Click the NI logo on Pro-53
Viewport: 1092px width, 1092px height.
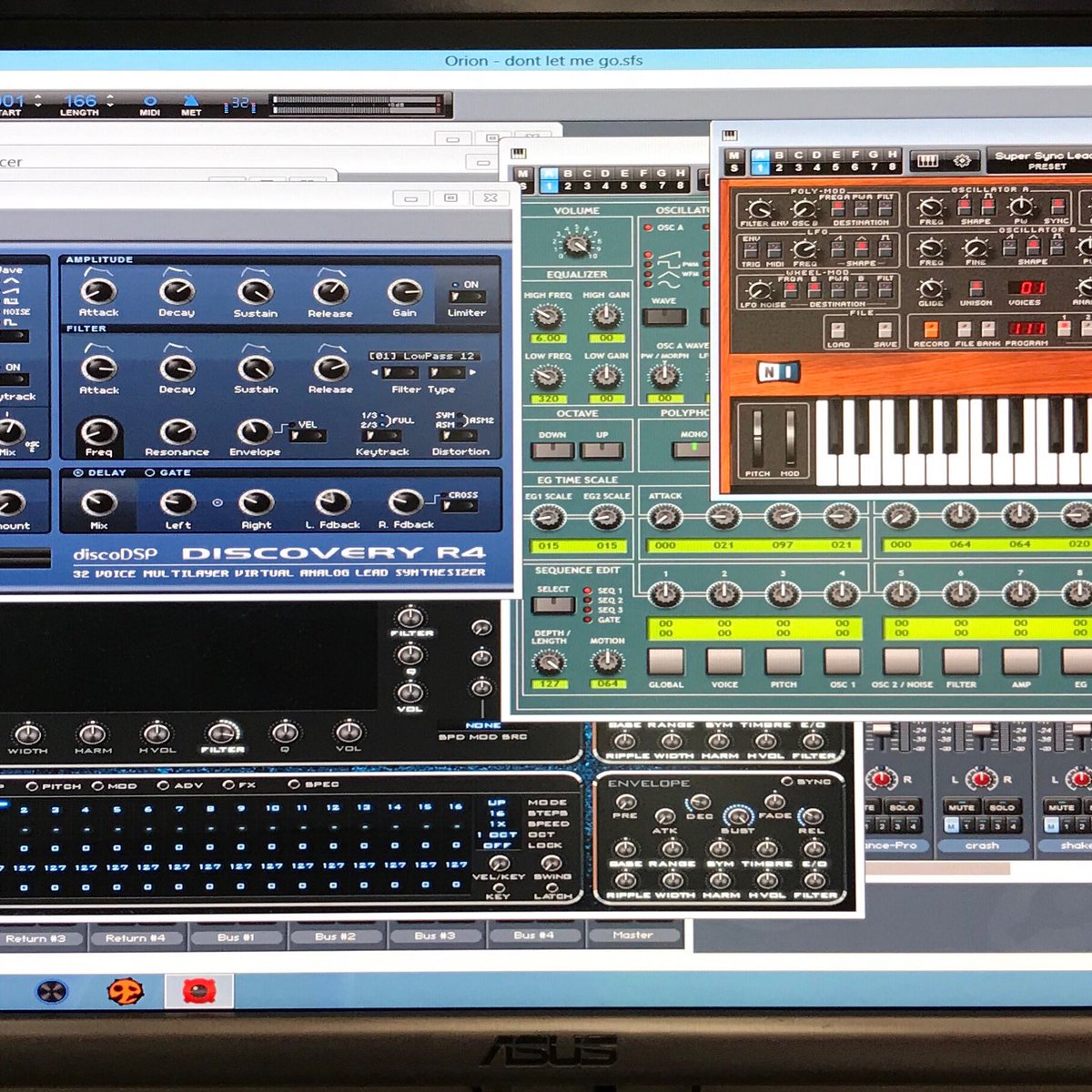(x=778, y=371)
